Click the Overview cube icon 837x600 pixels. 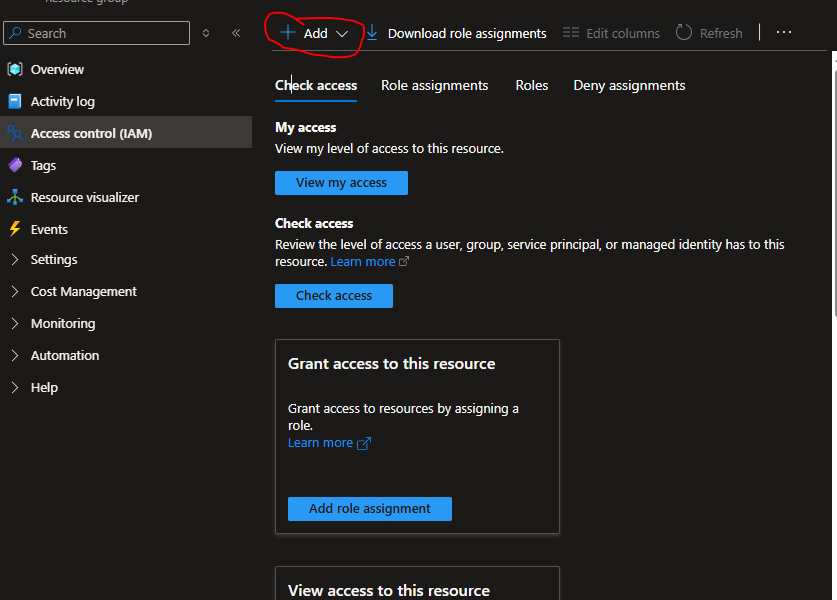click(x=15, y=69)
